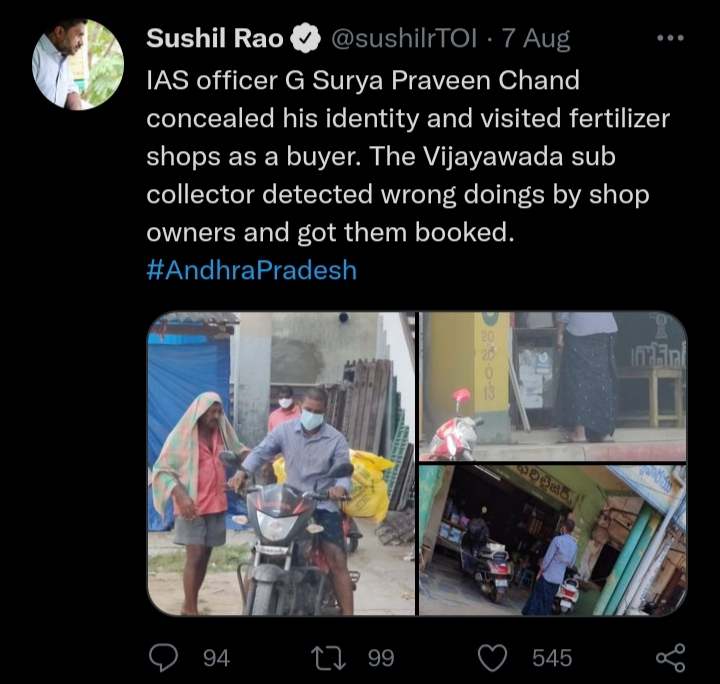Viewport: 720px width, 684px height.
Task: Open the @sushilrTOI handle
Action: [x=404, y=39]
